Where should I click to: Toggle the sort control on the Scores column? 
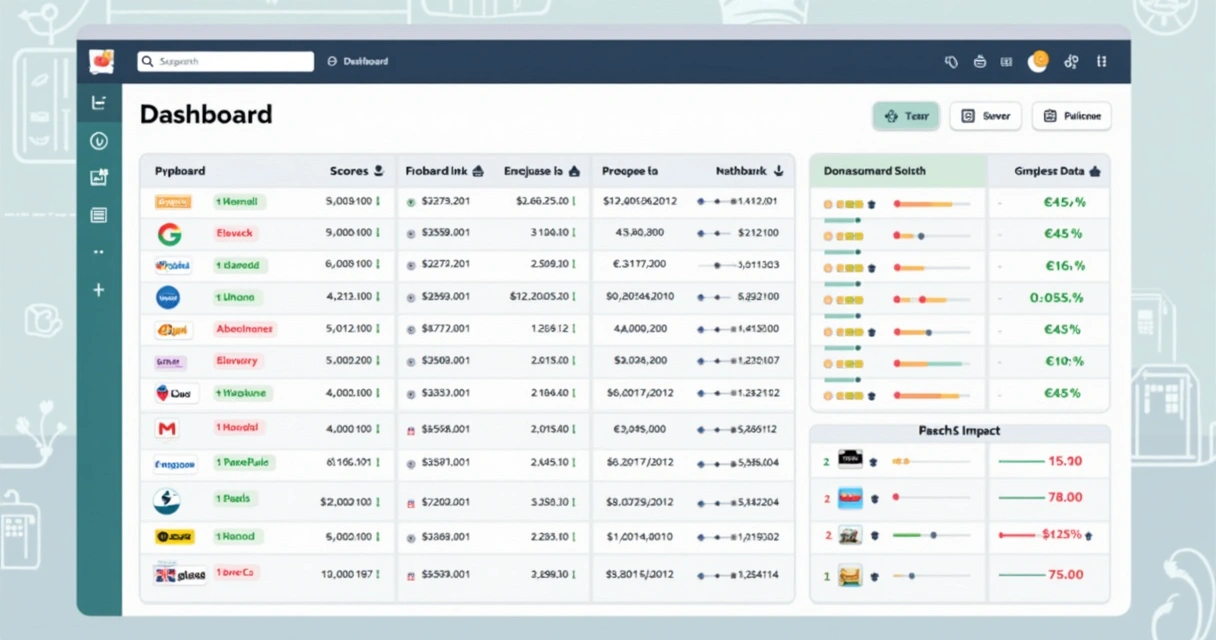tap(380, 170)
